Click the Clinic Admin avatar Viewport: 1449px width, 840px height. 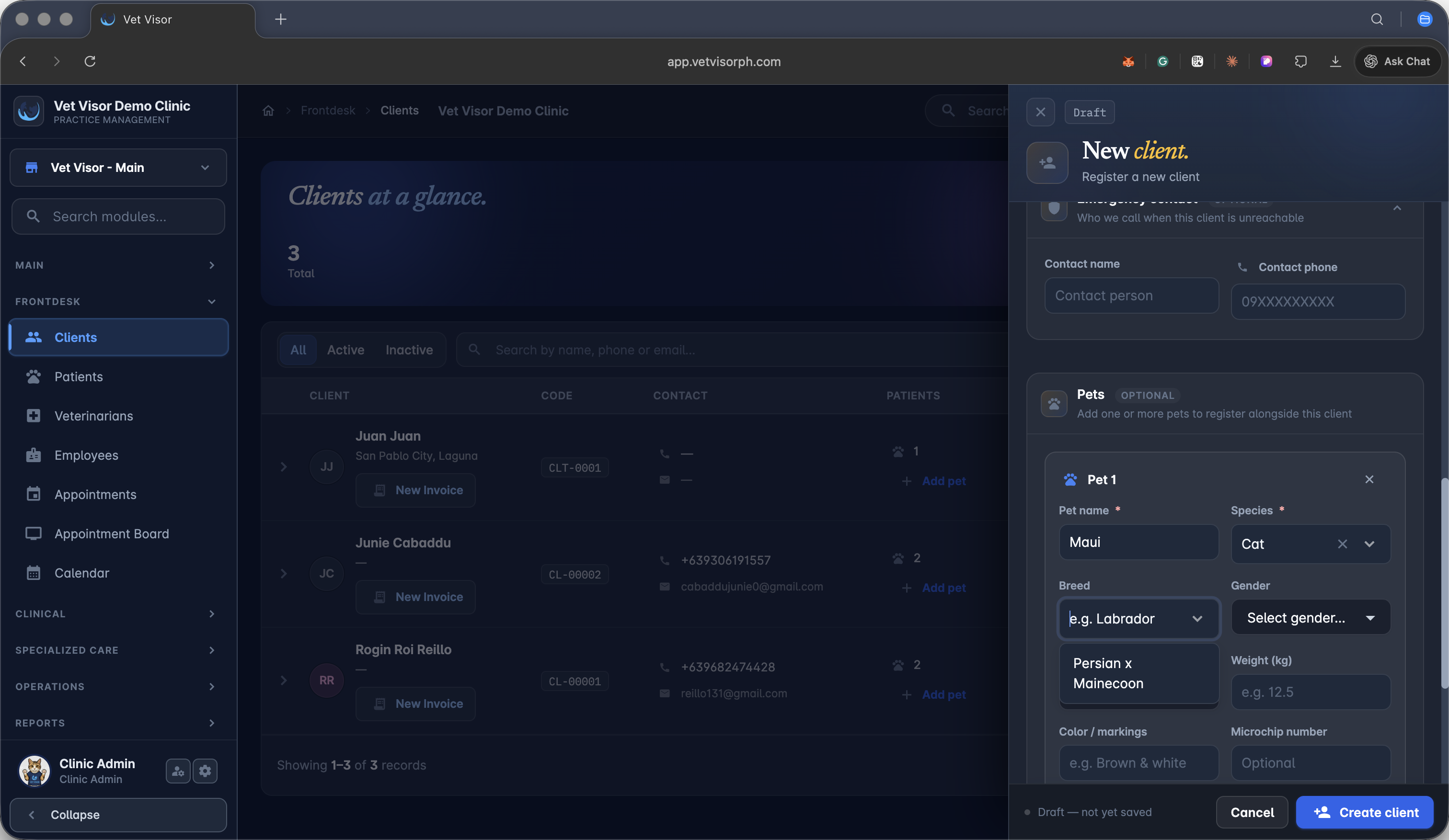tap(34, 771)
